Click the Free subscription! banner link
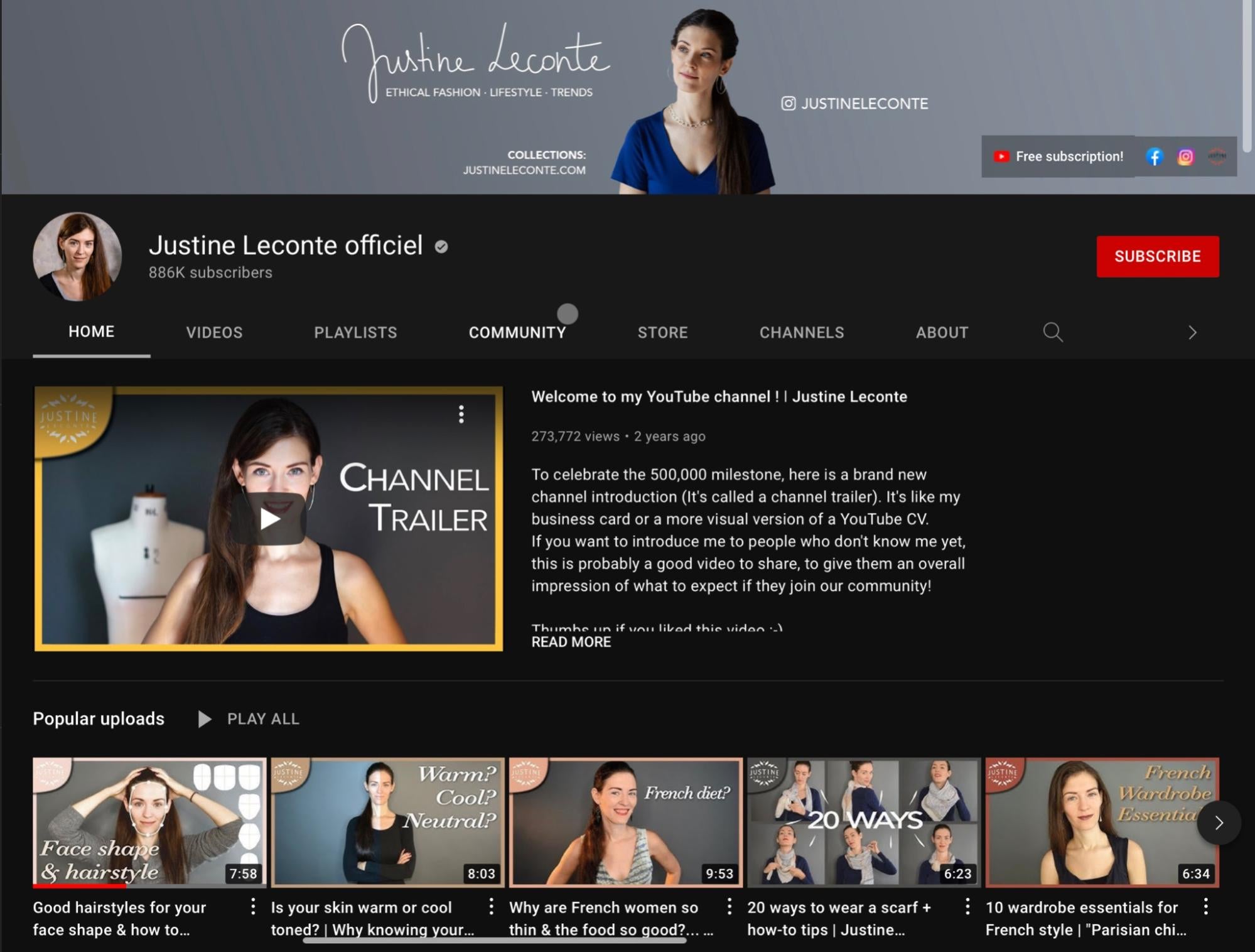This screenshot has width=1255, height=952. [1058, 156]
